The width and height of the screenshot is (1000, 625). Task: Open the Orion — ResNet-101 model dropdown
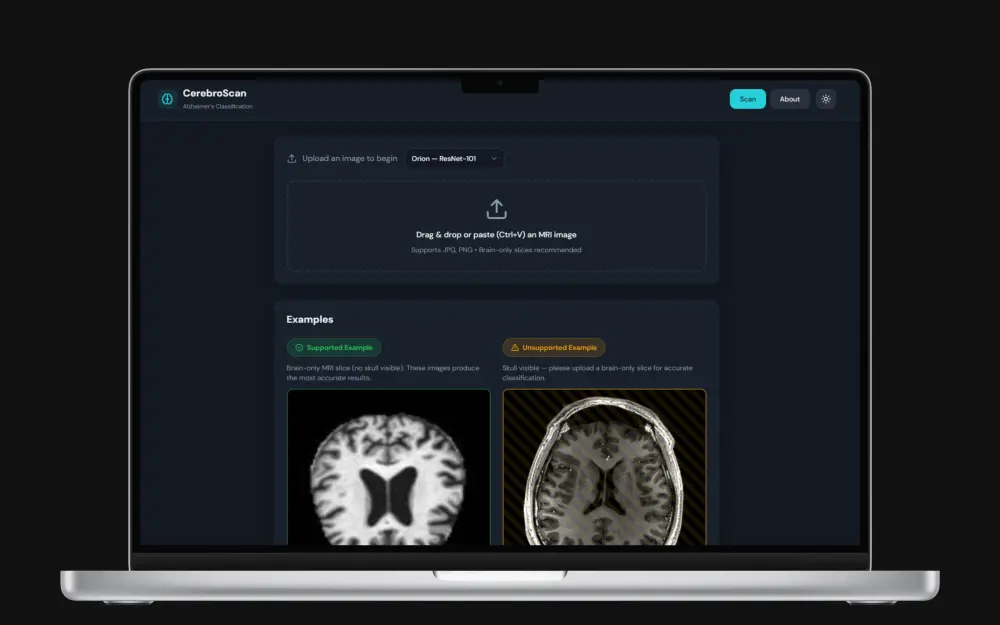point(454,158)
